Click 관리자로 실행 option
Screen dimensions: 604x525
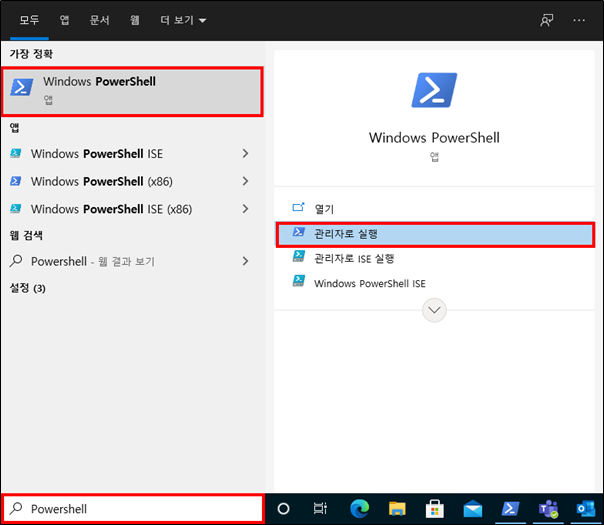click(435, 234)
